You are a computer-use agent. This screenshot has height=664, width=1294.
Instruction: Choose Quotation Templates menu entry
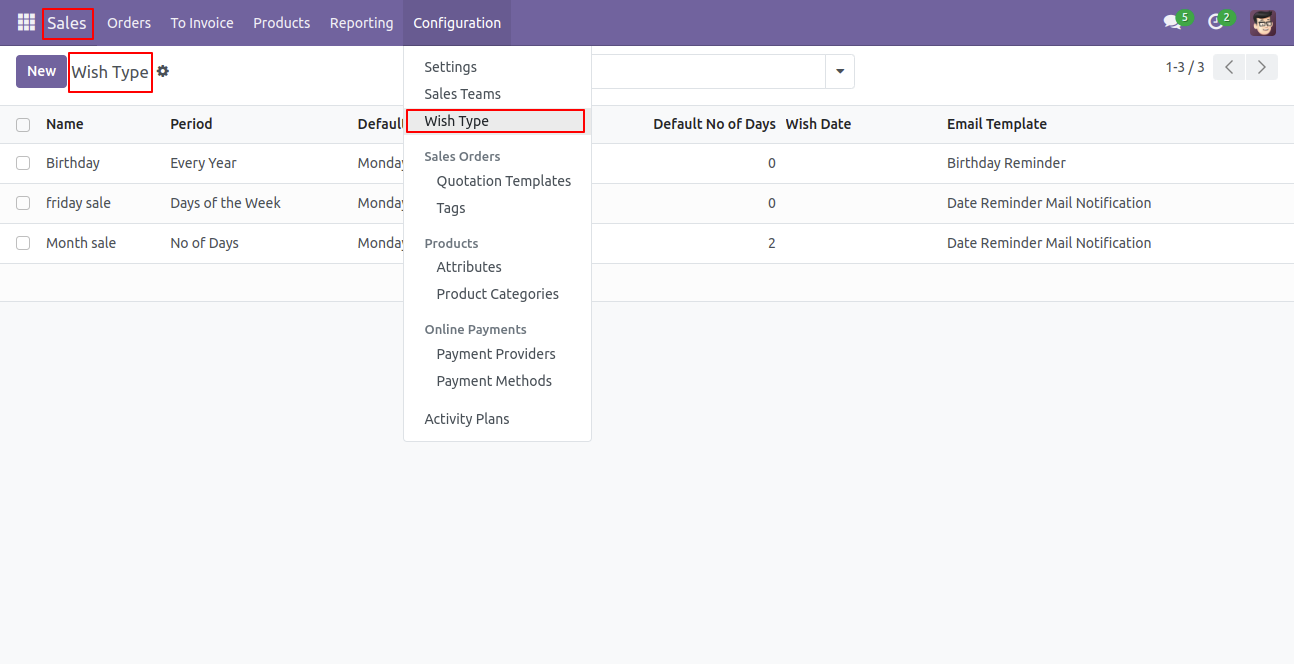pos(503,181)
